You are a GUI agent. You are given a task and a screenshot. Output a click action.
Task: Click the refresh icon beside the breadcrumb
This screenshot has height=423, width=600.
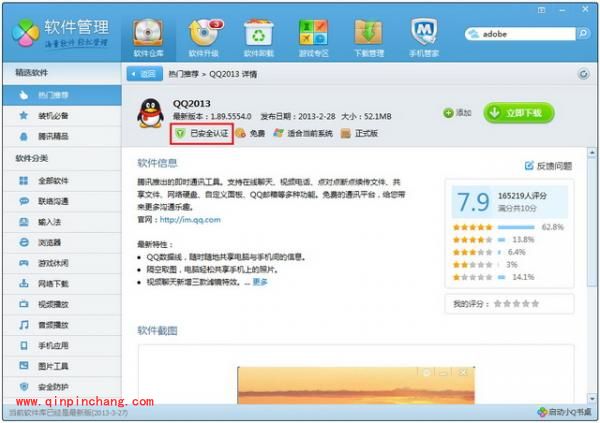(x=583, y=74)
